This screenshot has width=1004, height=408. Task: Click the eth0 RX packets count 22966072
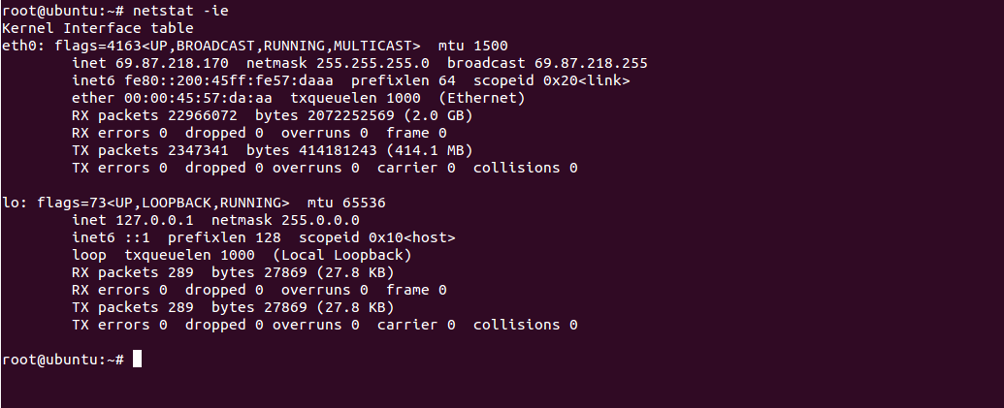(x=202, y=115)
